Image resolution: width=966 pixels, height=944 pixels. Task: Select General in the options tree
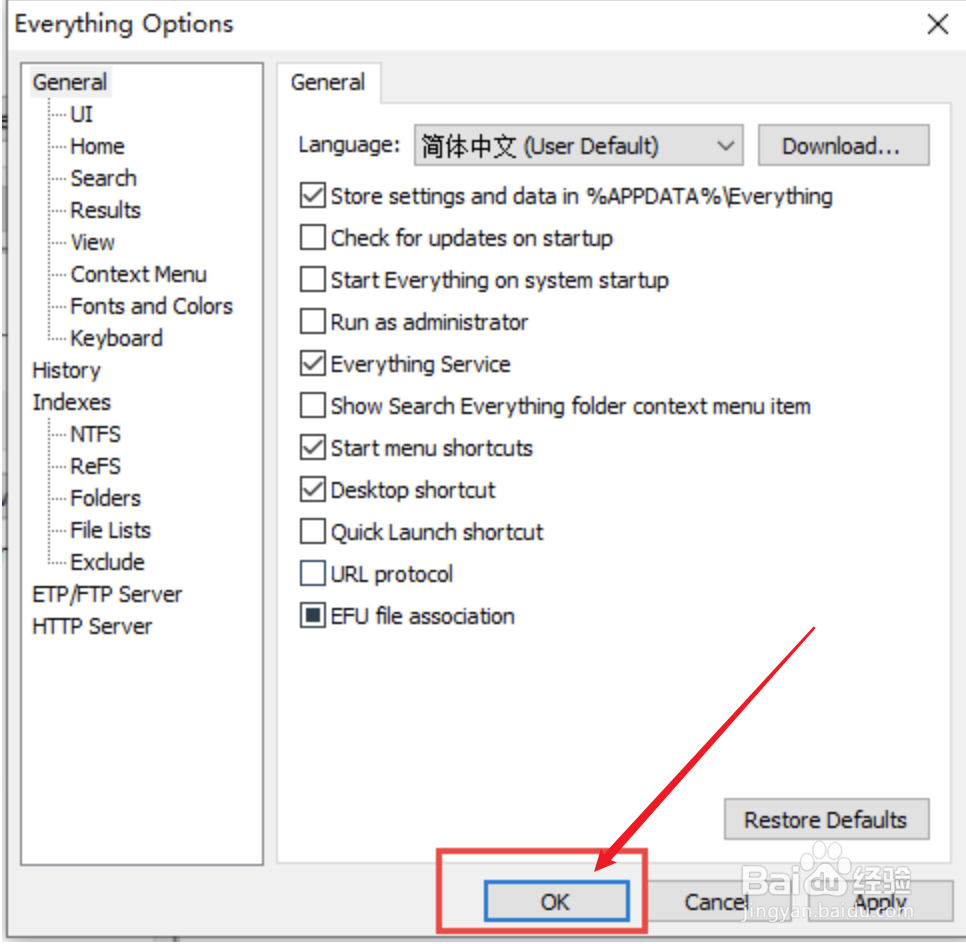pyautogui.click(x=70, y=83)
